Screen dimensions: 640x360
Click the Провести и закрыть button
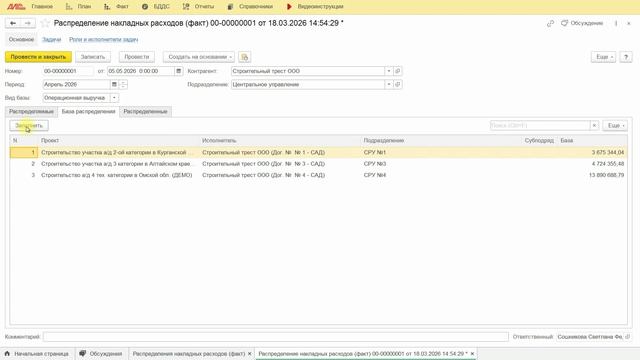pos(38,57)
